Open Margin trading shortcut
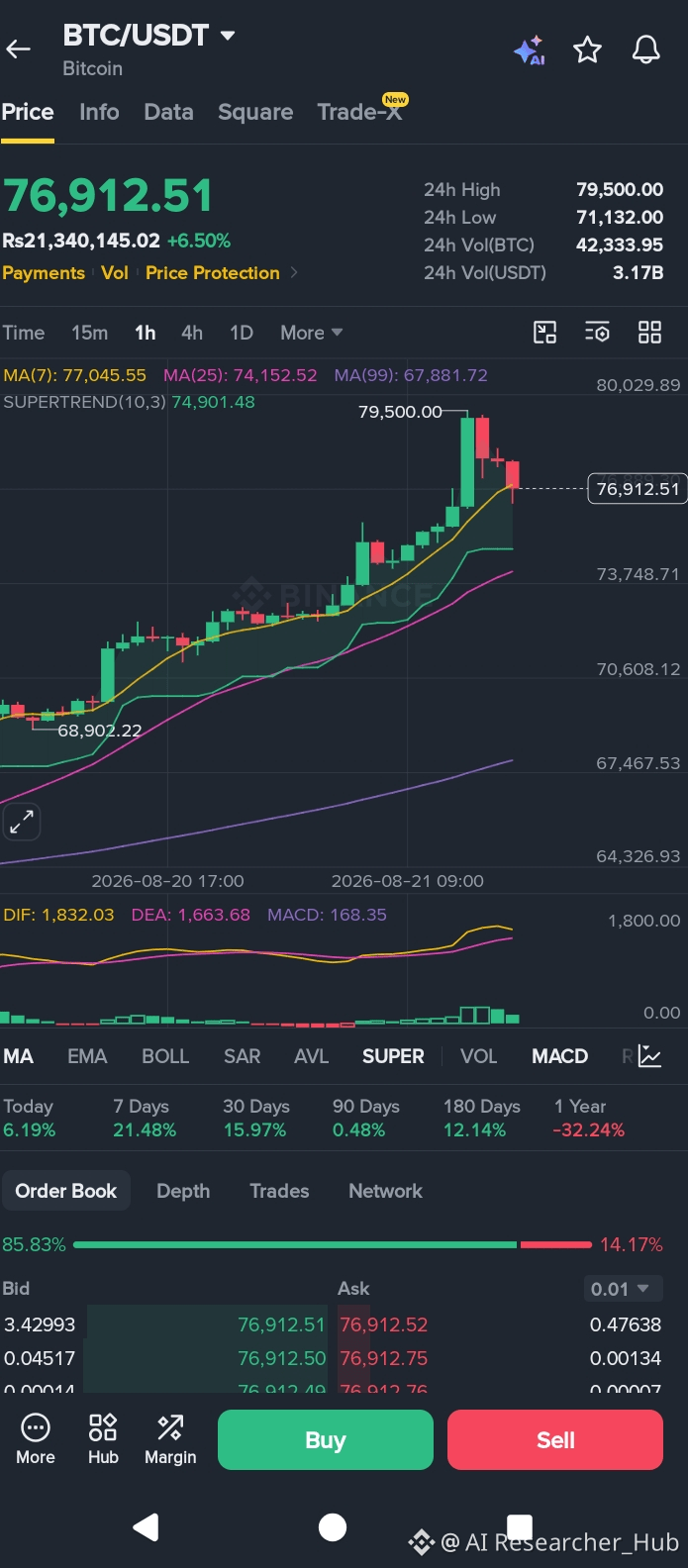 (170, 1439)
